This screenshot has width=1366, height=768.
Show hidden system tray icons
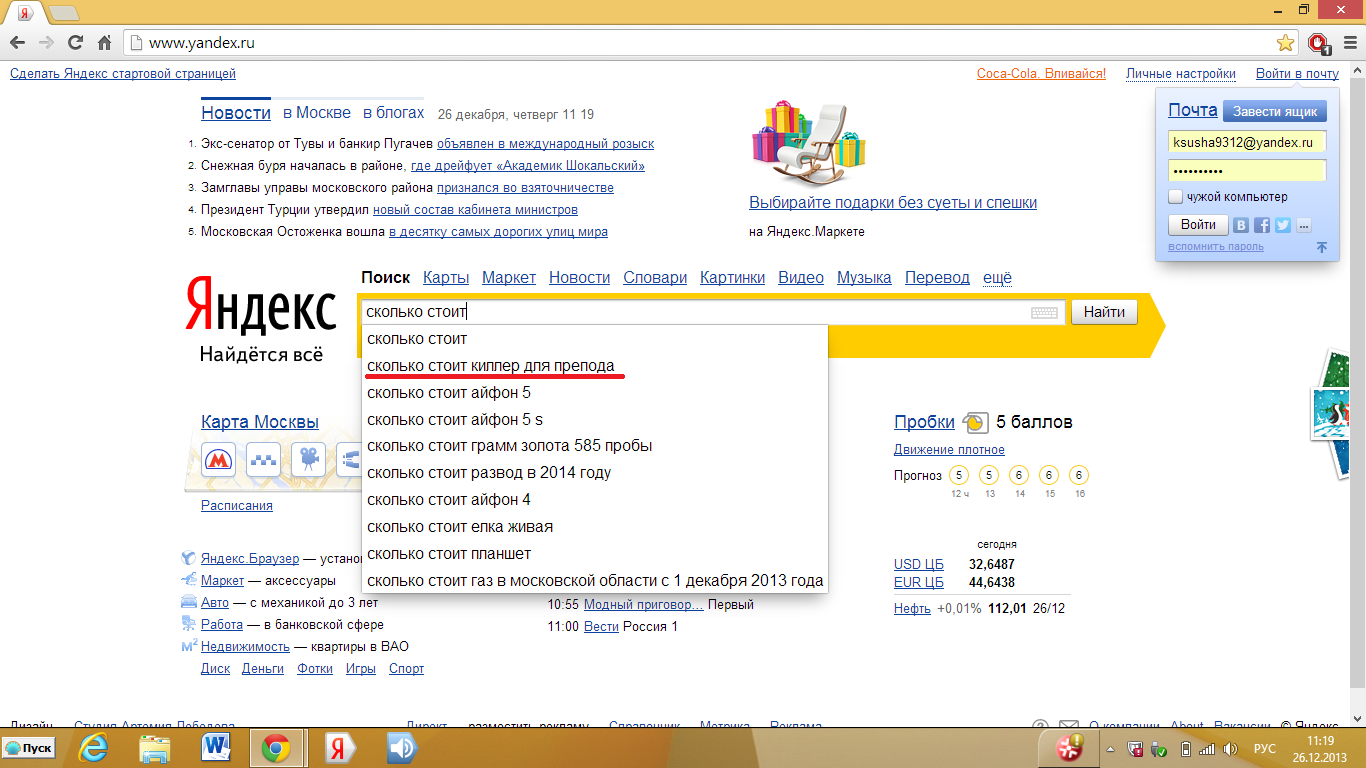tap(1110, 749)
